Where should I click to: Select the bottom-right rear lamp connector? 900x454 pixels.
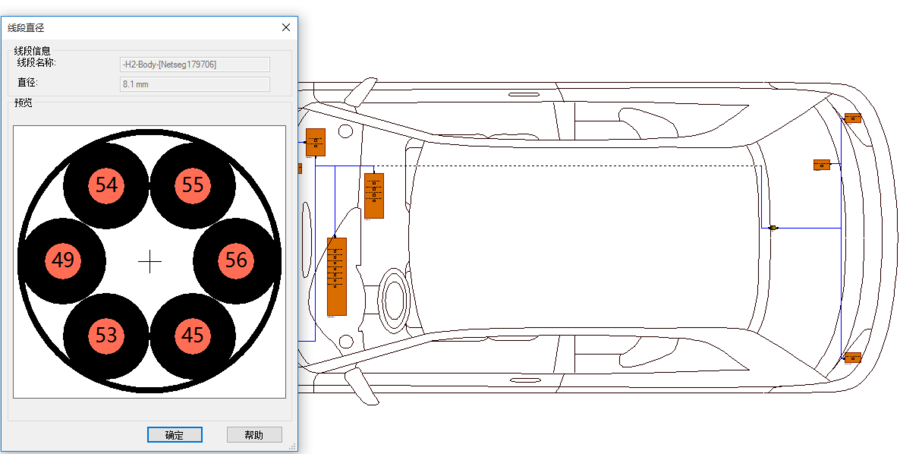tap(853, 357)
